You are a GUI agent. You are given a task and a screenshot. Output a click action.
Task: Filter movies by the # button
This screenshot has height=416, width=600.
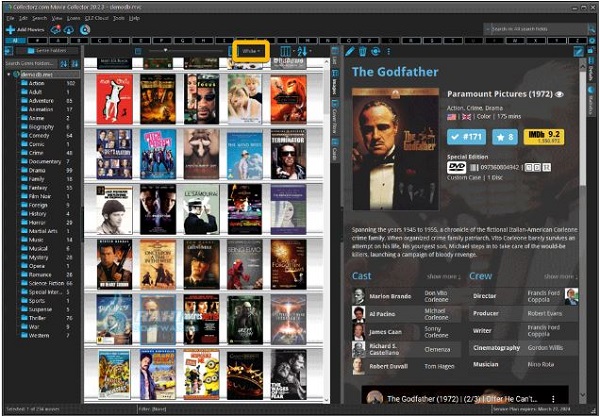(x=37, y=41)
